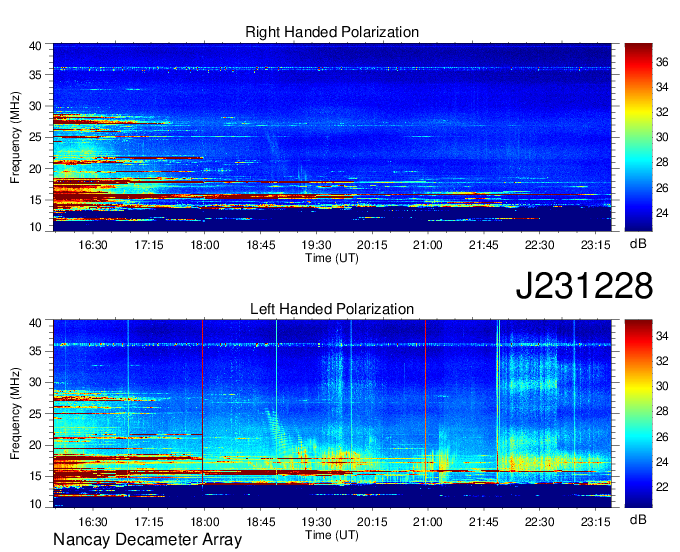The height and width of the screenshot is (552, 680).
Task: Click the 40 MHz tick on top plot
Action: coord(35,46)
